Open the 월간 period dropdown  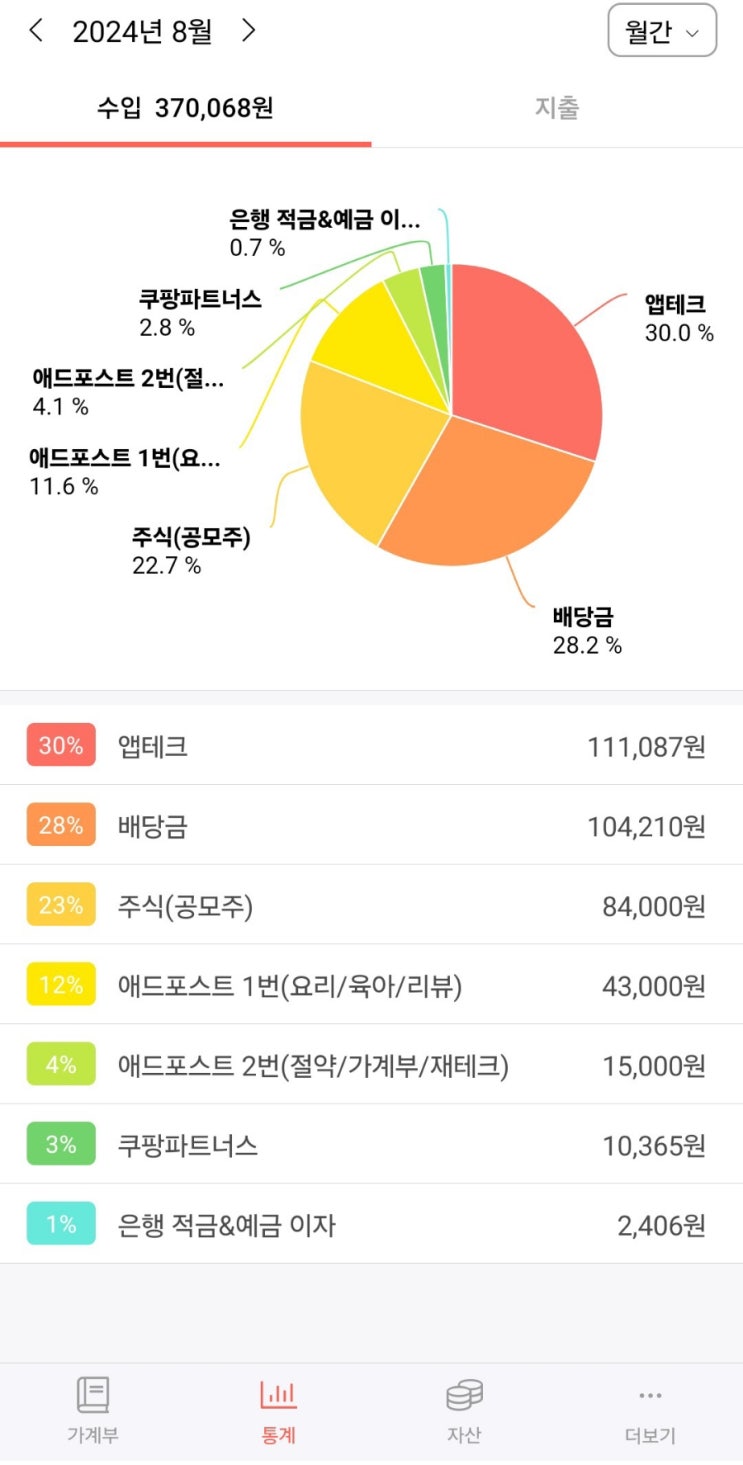[x=662, y=31]
